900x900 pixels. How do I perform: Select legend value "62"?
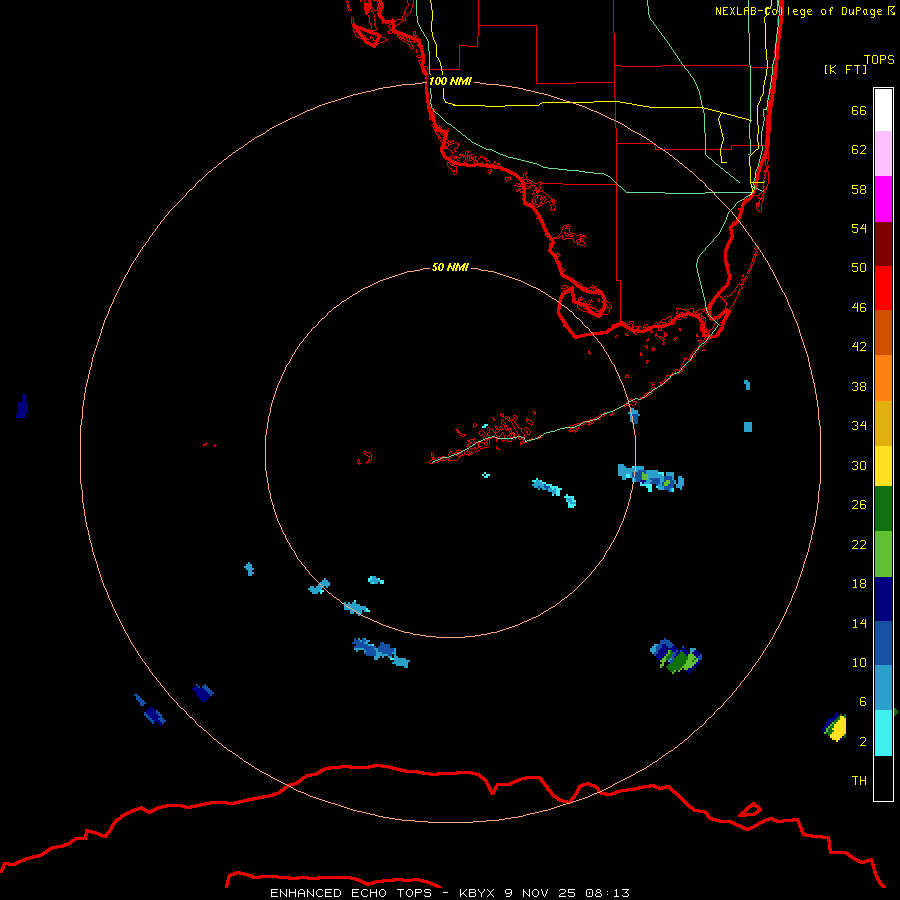coord(859,150)
